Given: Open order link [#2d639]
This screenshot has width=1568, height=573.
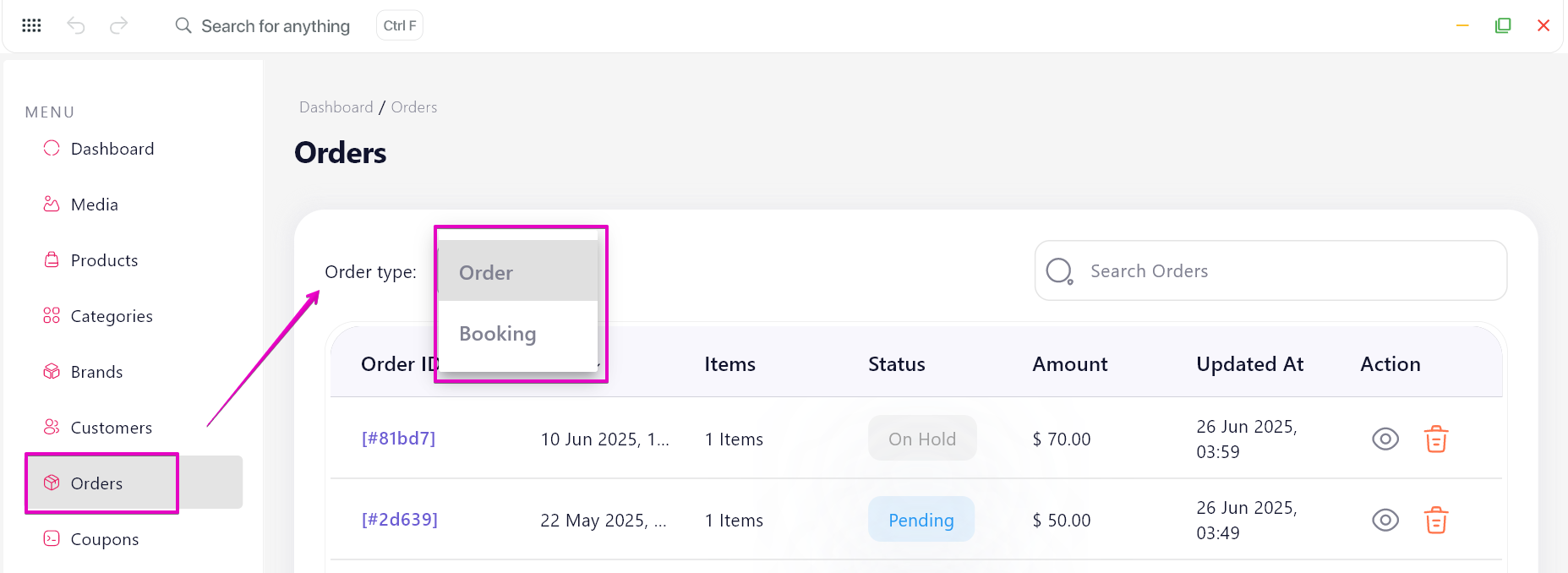Looking at the screenshot, I should tap(400, 520).
